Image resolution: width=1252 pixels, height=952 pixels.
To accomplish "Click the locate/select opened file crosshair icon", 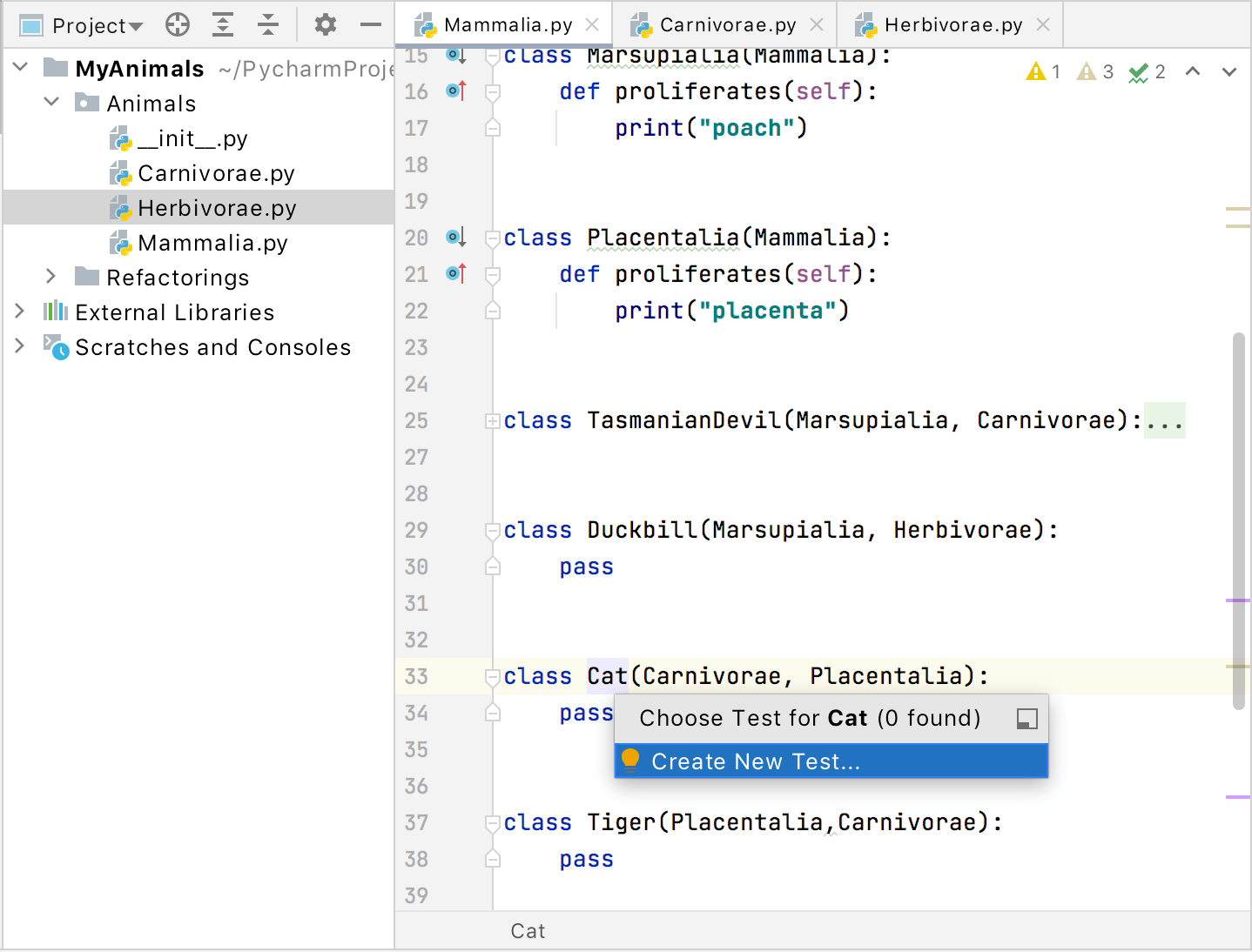I will [x=178, y=25].
